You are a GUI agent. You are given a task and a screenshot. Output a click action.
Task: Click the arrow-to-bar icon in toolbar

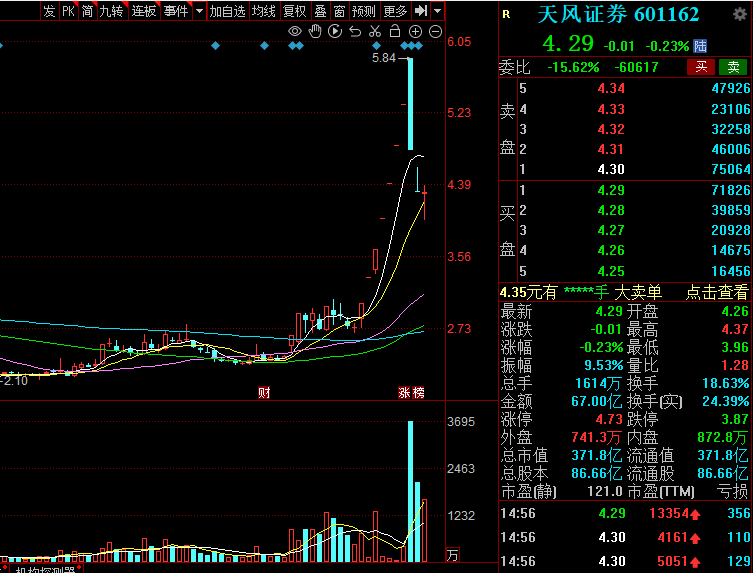[421, 10]
